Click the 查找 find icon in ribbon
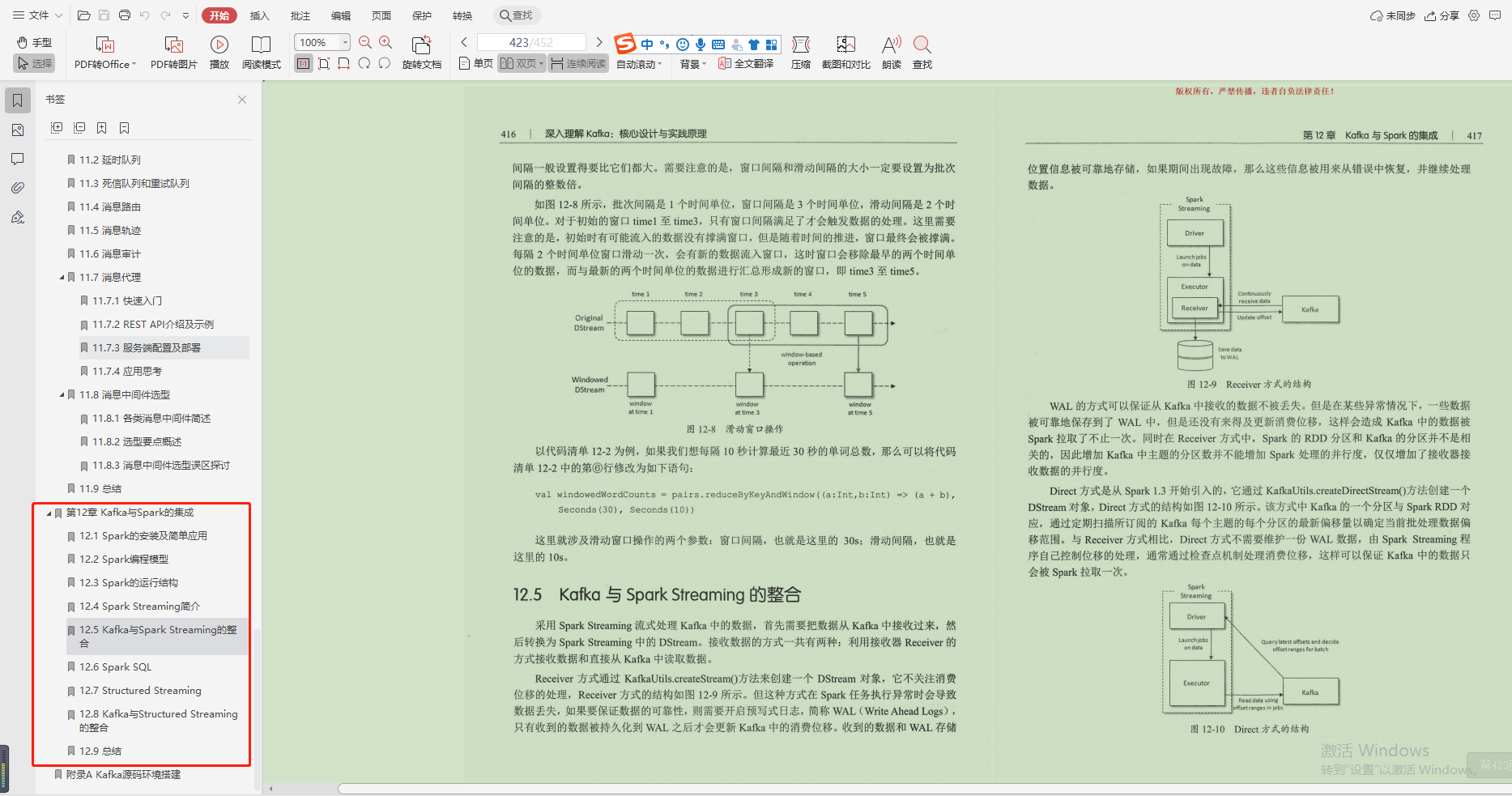1512x796 pixels. [922, 45]
